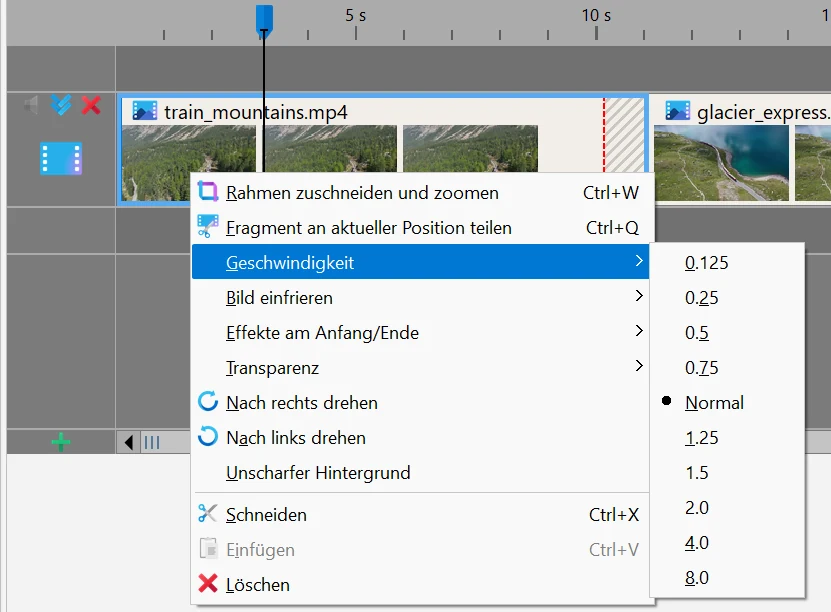Click the Ctrl+Q shortcut label
Viewport: 831px width, 612px height.
coord(612,227)
